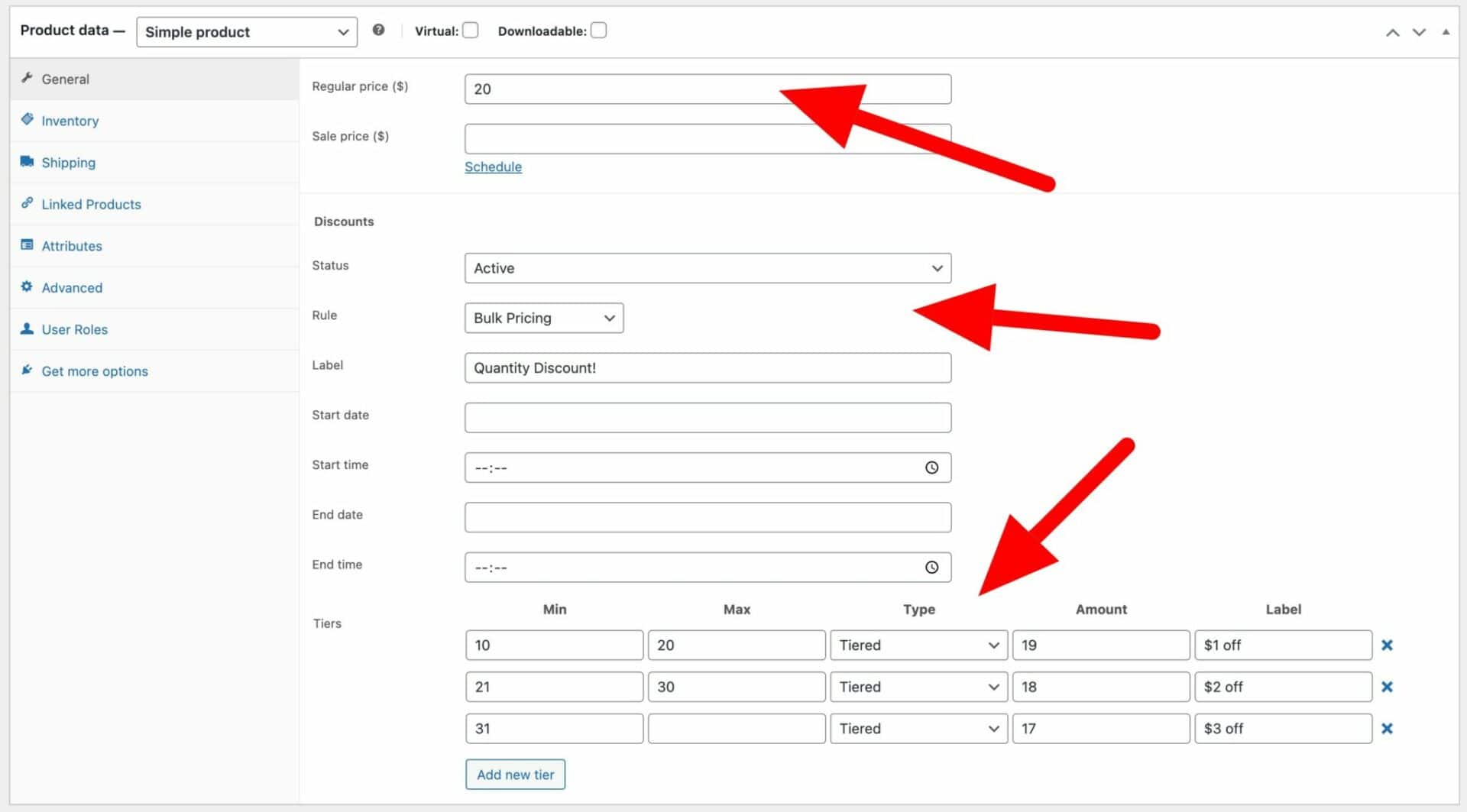Click the Regular price field
Screen dimensions: 1467x812
(708, 89)
